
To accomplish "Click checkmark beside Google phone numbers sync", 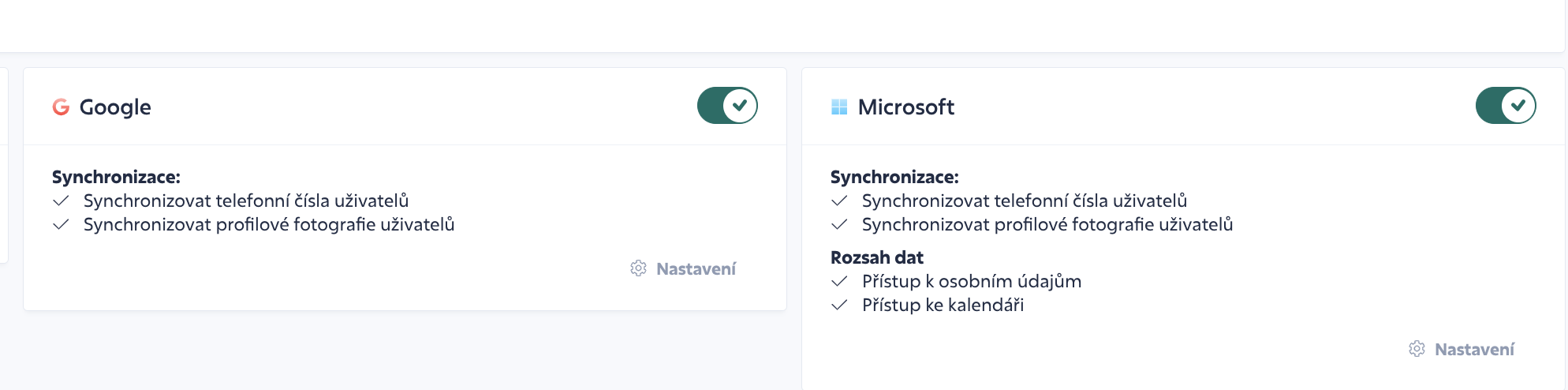I will click(61, 201).
